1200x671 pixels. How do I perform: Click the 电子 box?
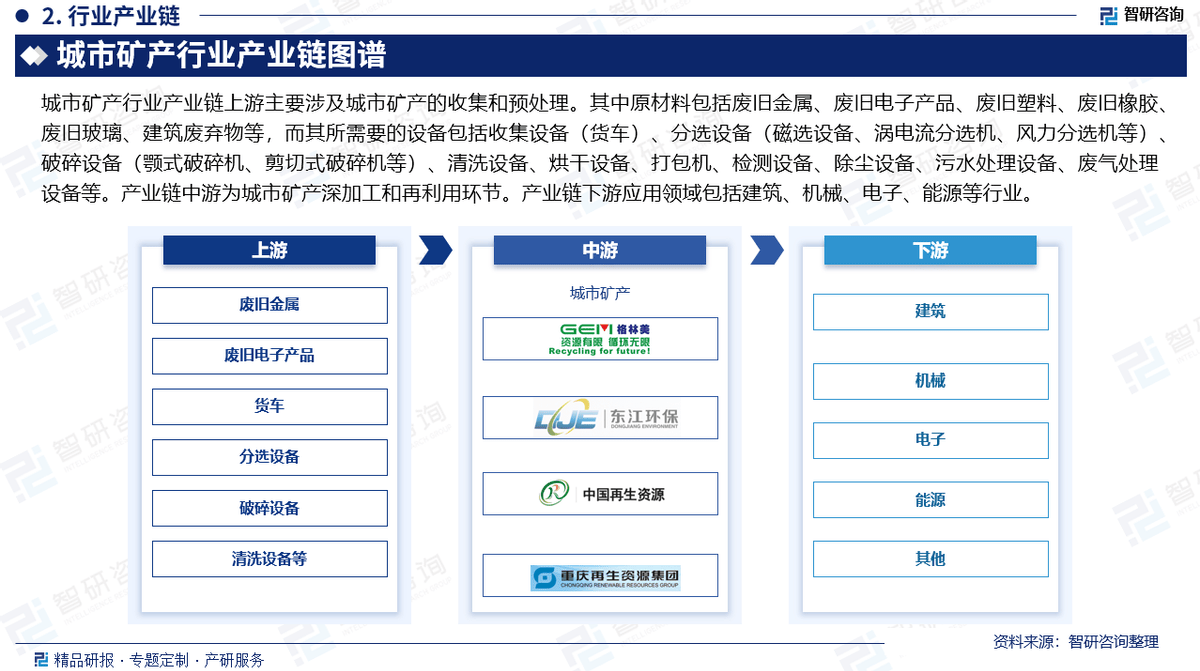click(x=930, y=440)
